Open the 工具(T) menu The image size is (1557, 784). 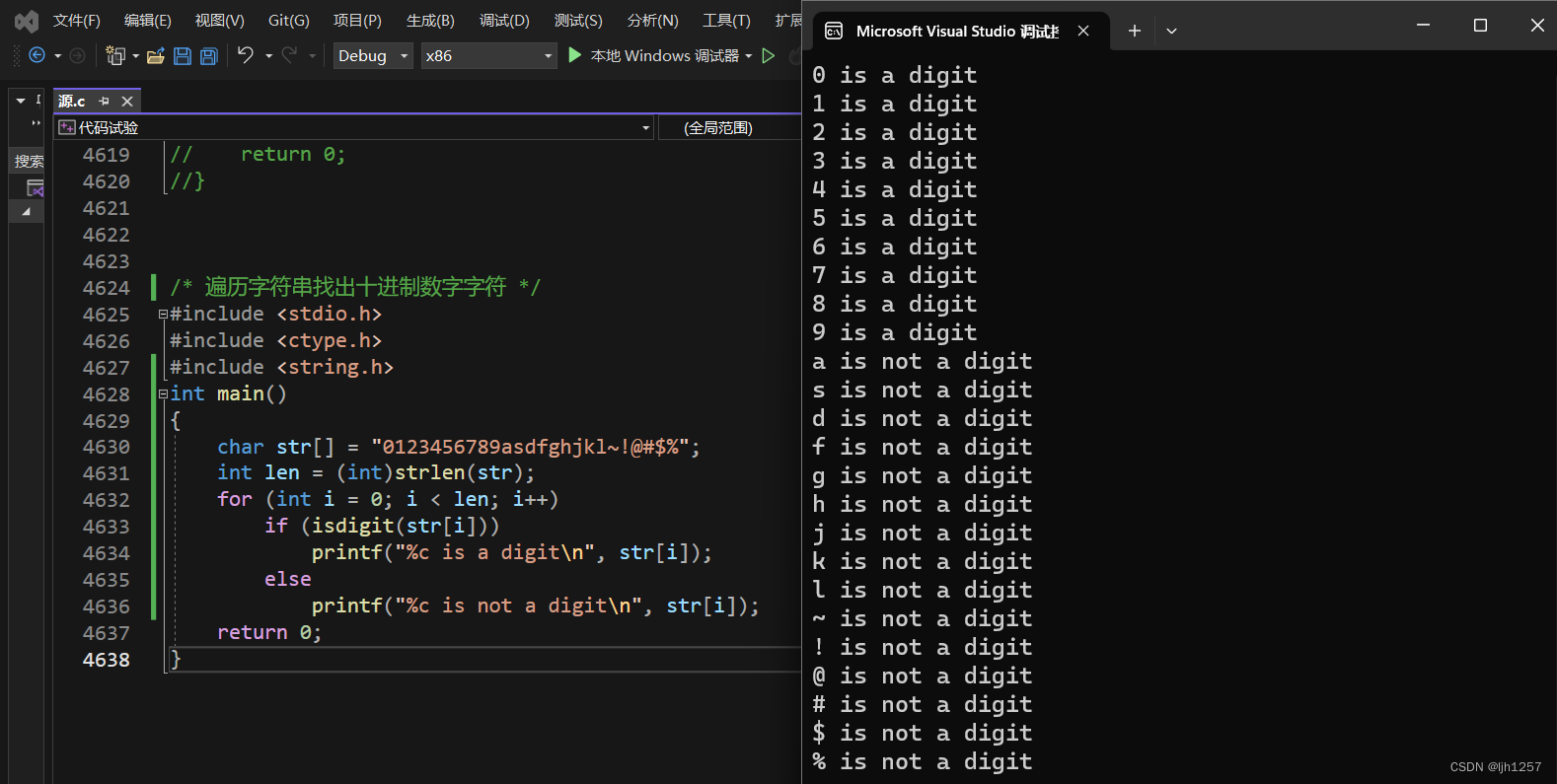(x=726, y=21)
